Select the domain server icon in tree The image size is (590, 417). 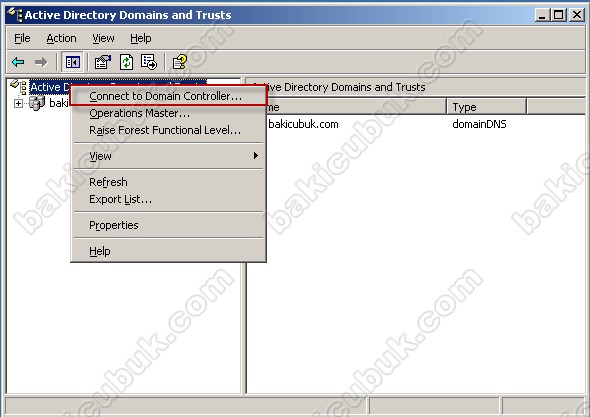point(37,103)
